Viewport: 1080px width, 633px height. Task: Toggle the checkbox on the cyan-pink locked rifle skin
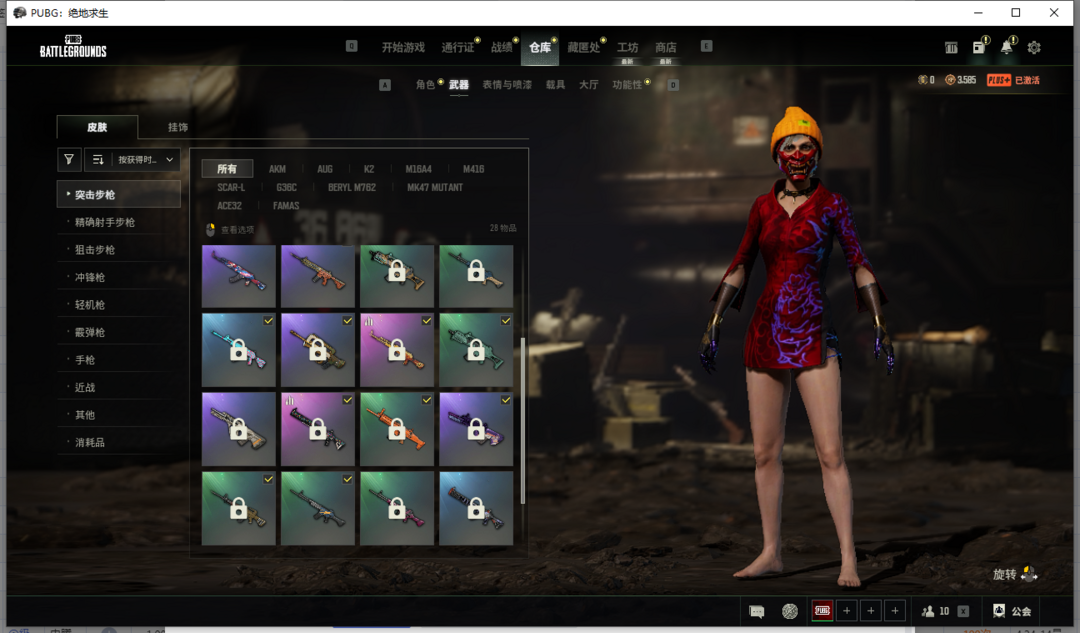click(269, 320)
